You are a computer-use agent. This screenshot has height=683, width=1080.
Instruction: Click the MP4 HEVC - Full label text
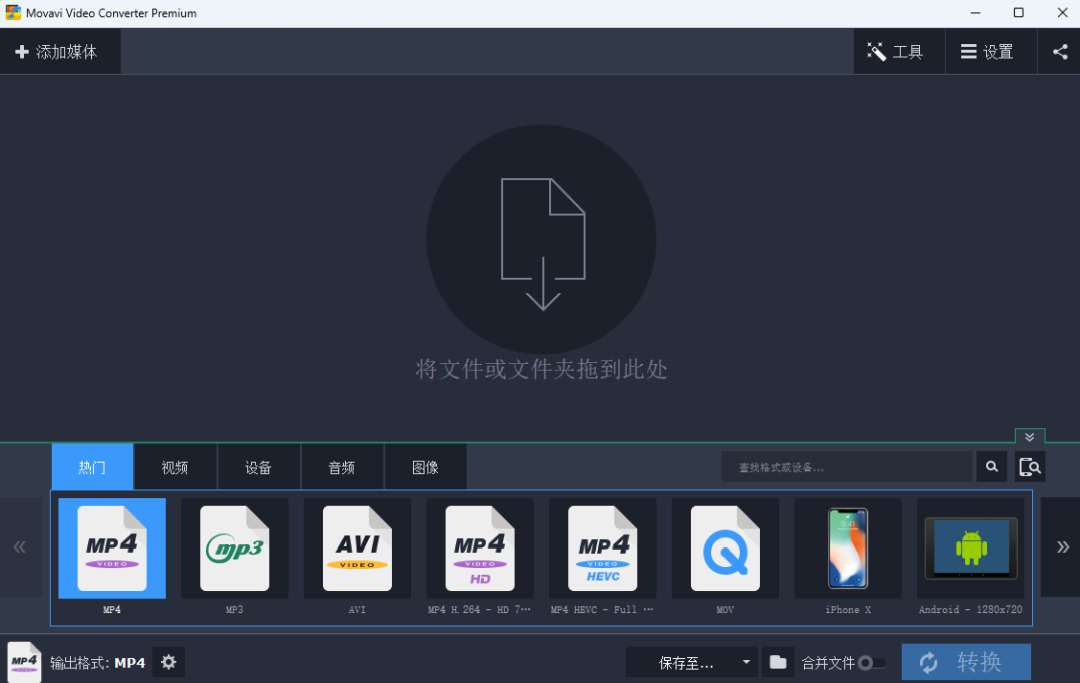601,610
